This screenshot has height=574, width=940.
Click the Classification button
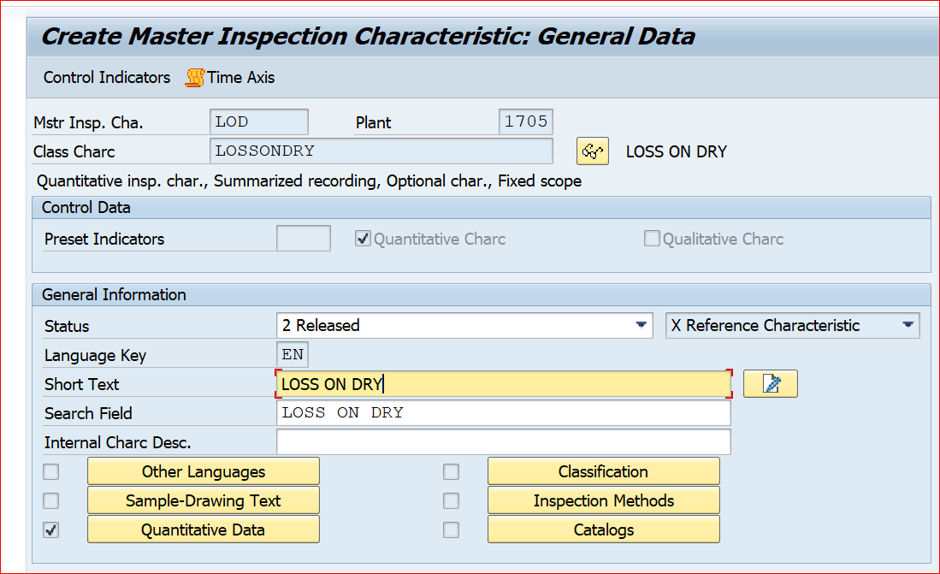pos(604,471)
